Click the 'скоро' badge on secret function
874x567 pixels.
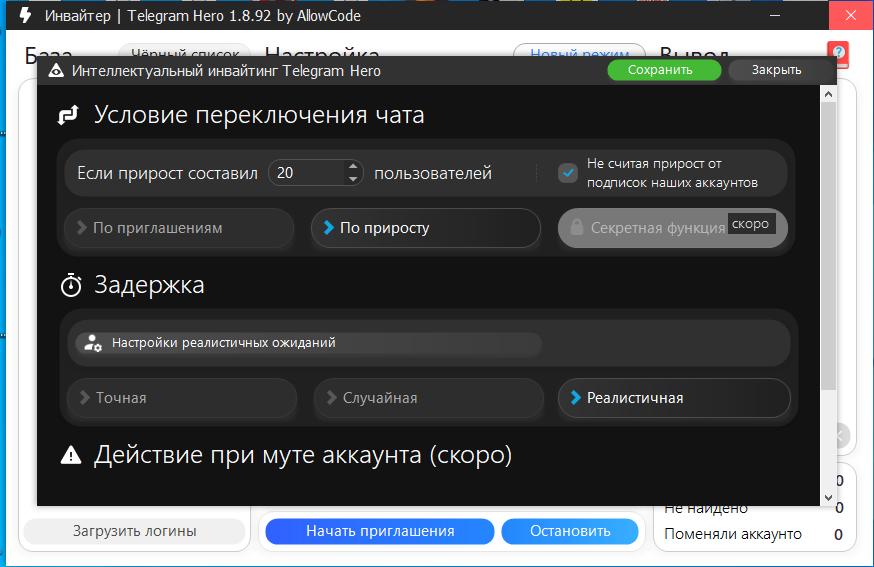click(x=751, y=224)
